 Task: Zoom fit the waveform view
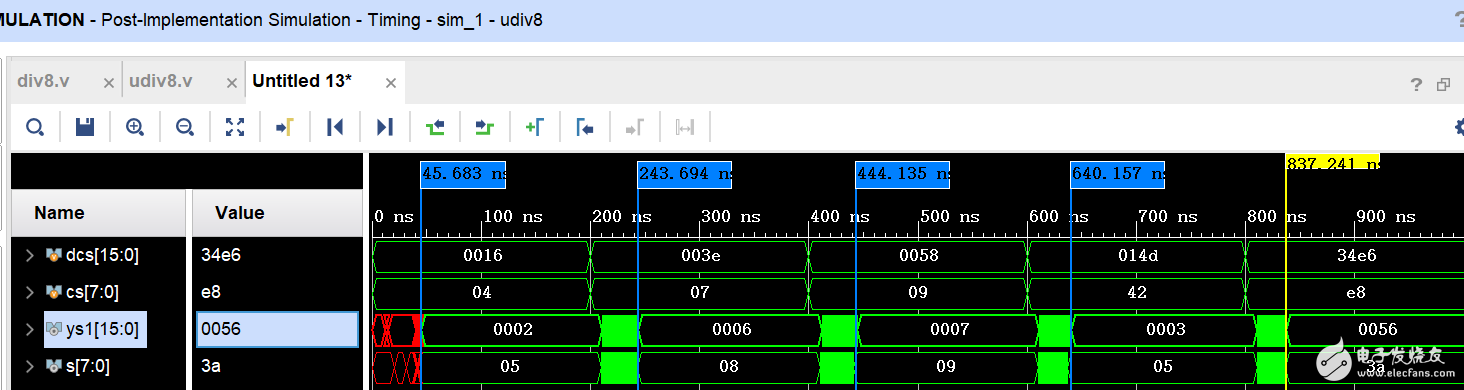(x=235, y=127)
